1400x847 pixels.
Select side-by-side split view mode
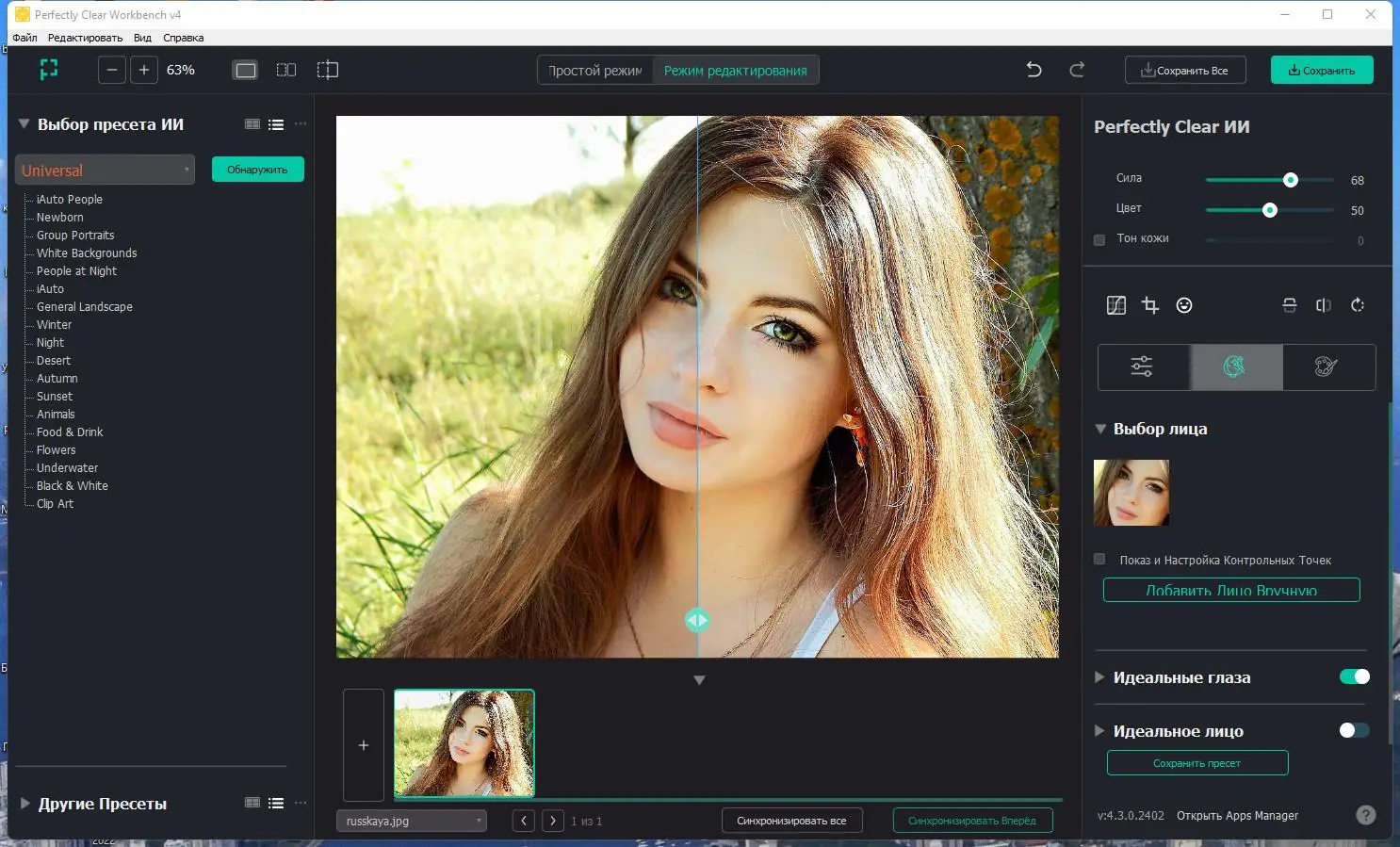286,70
